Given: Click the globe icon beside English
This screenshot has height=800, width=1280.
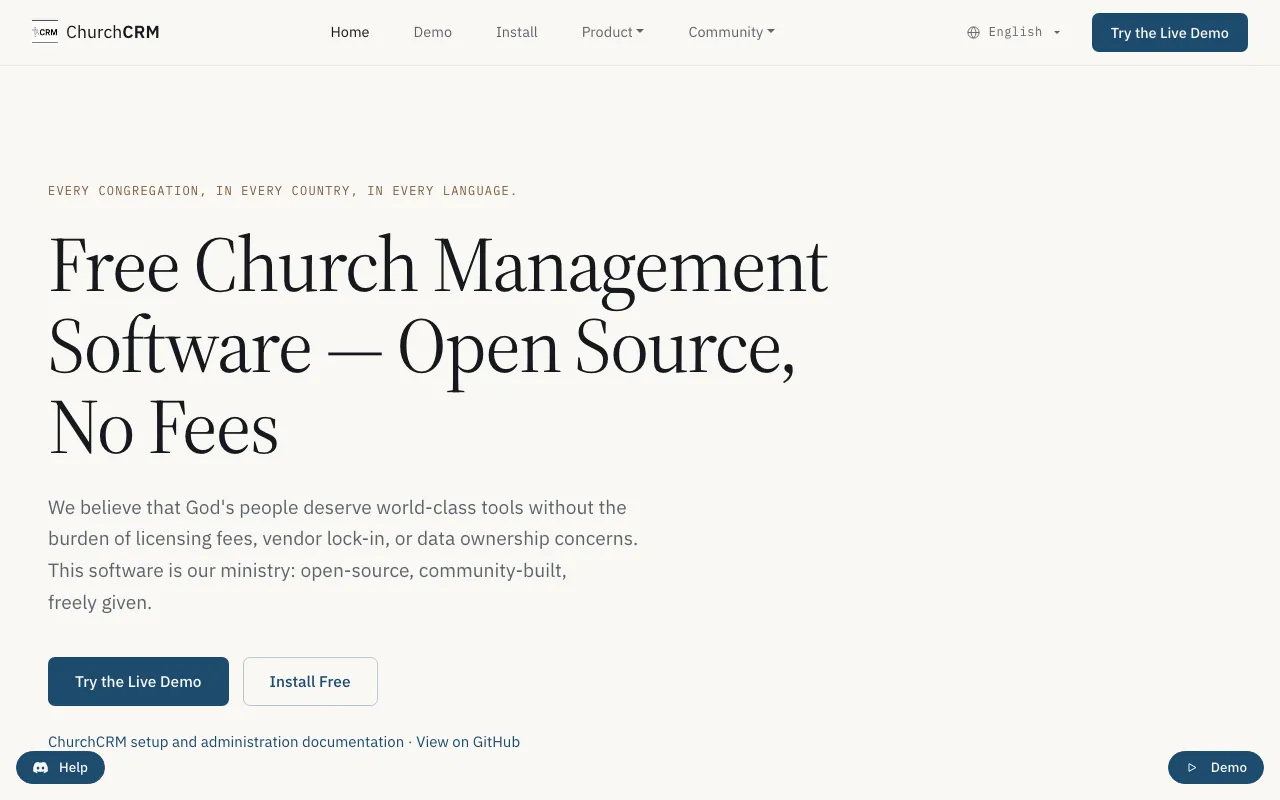Looking at the screenshot, I should click(x=973, y=32).
